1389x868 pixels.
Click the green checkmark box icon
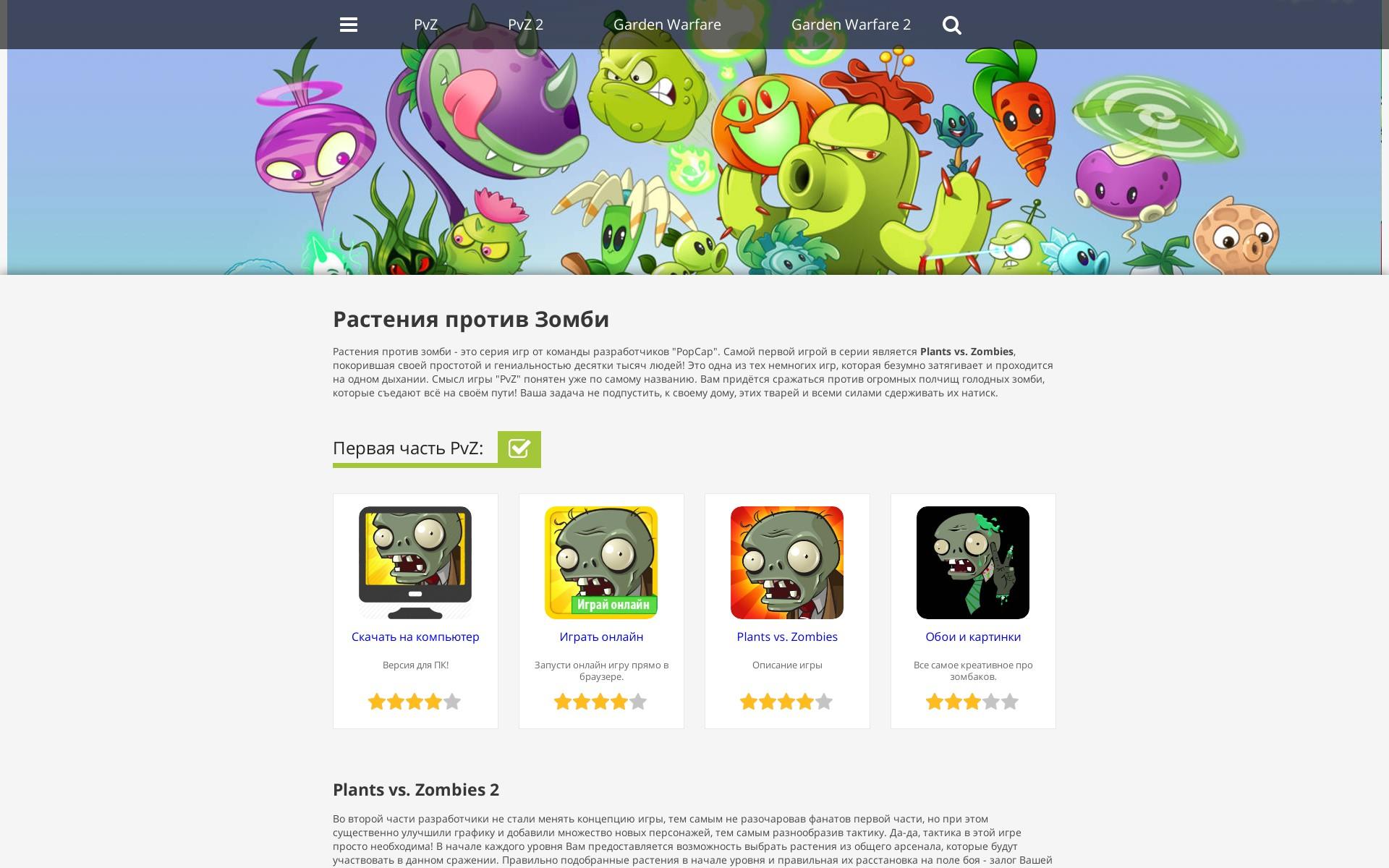519,448
